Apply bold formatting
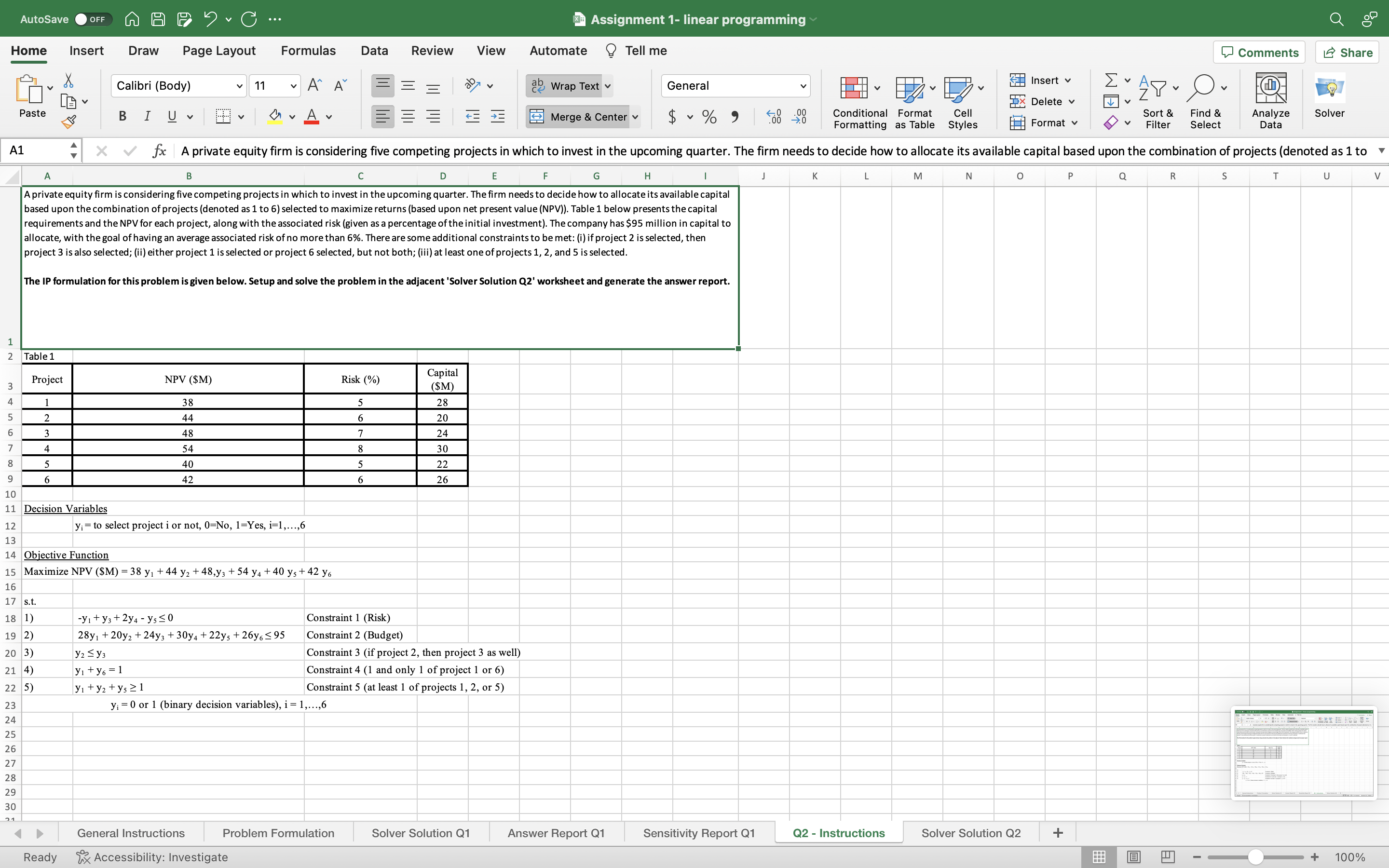 pyautogui.click(x=122, y=116)
